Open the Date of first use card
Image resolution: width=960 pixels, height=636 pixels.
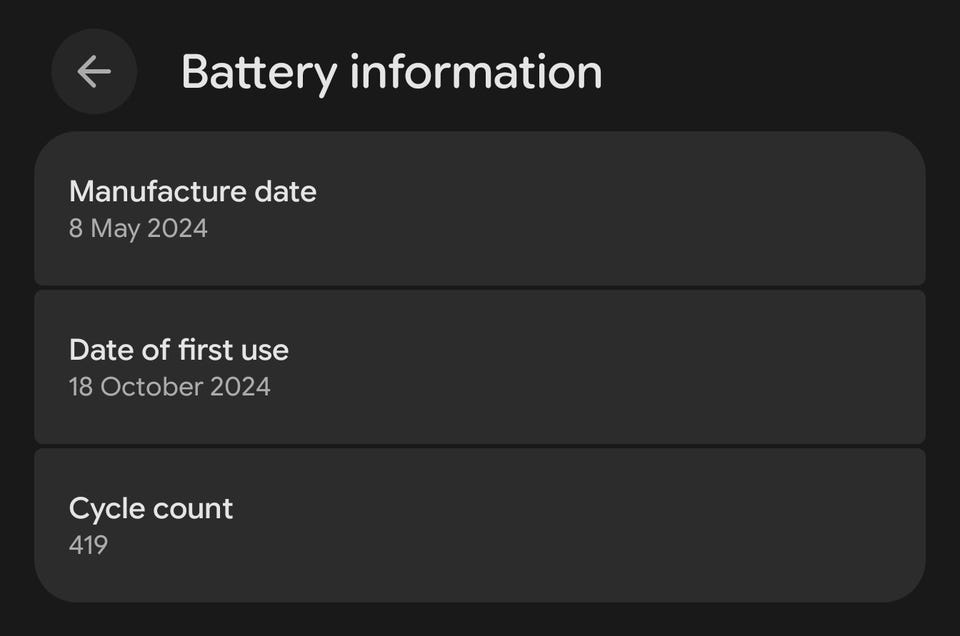coord(600,367)
